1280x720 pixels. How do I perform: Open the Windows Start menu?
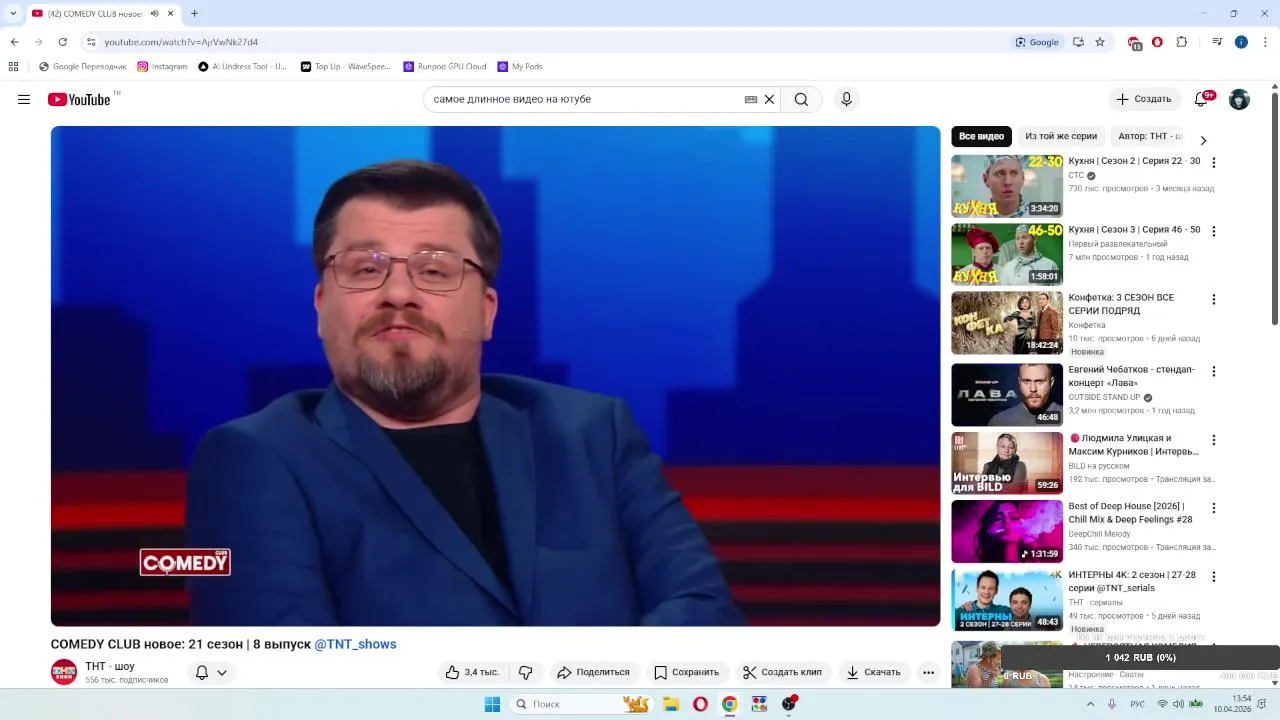492,704
